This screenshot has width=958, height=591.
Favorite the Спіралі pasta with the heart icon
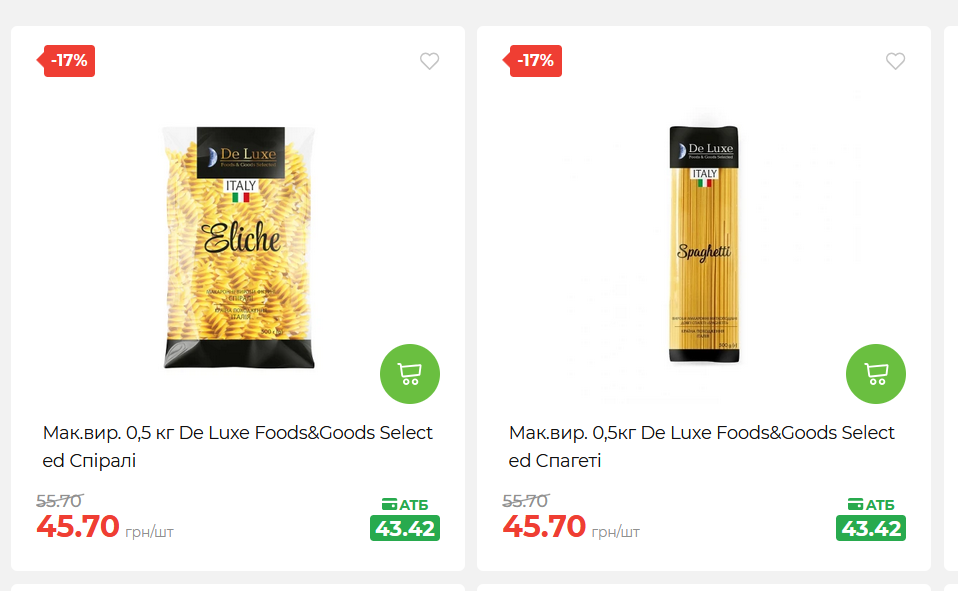pos(430,61)
